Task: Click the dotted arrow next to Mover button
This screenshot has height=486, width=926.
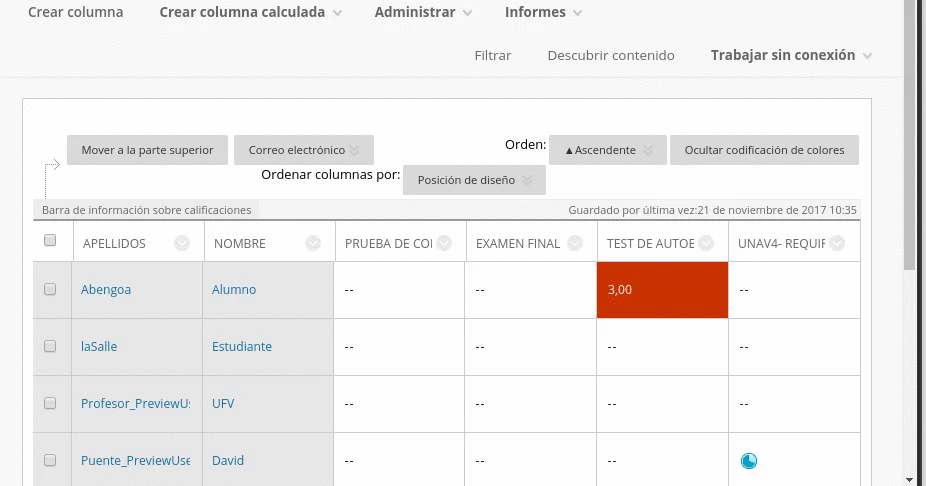Action: coord(50,166)
